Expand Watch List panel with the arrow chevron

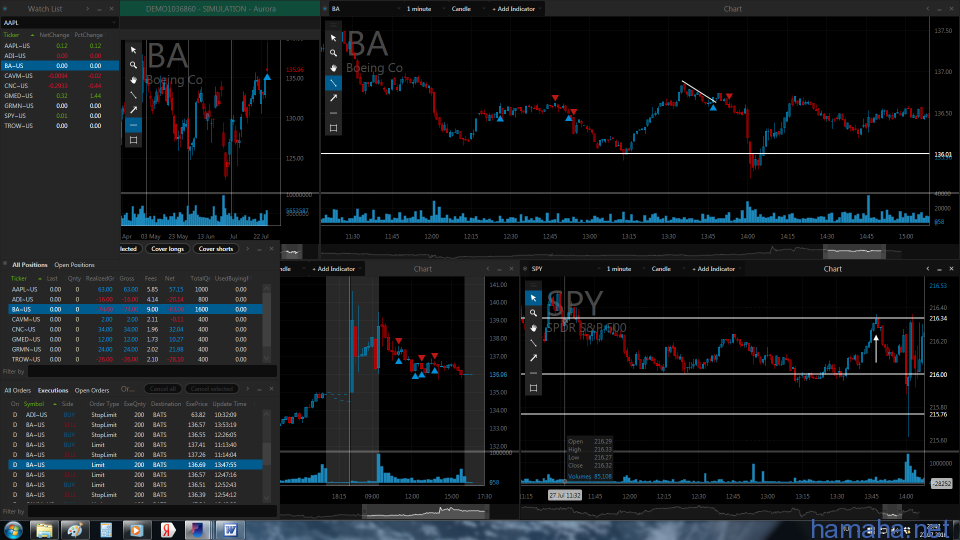pyautogui.click(x=88, y=9)
